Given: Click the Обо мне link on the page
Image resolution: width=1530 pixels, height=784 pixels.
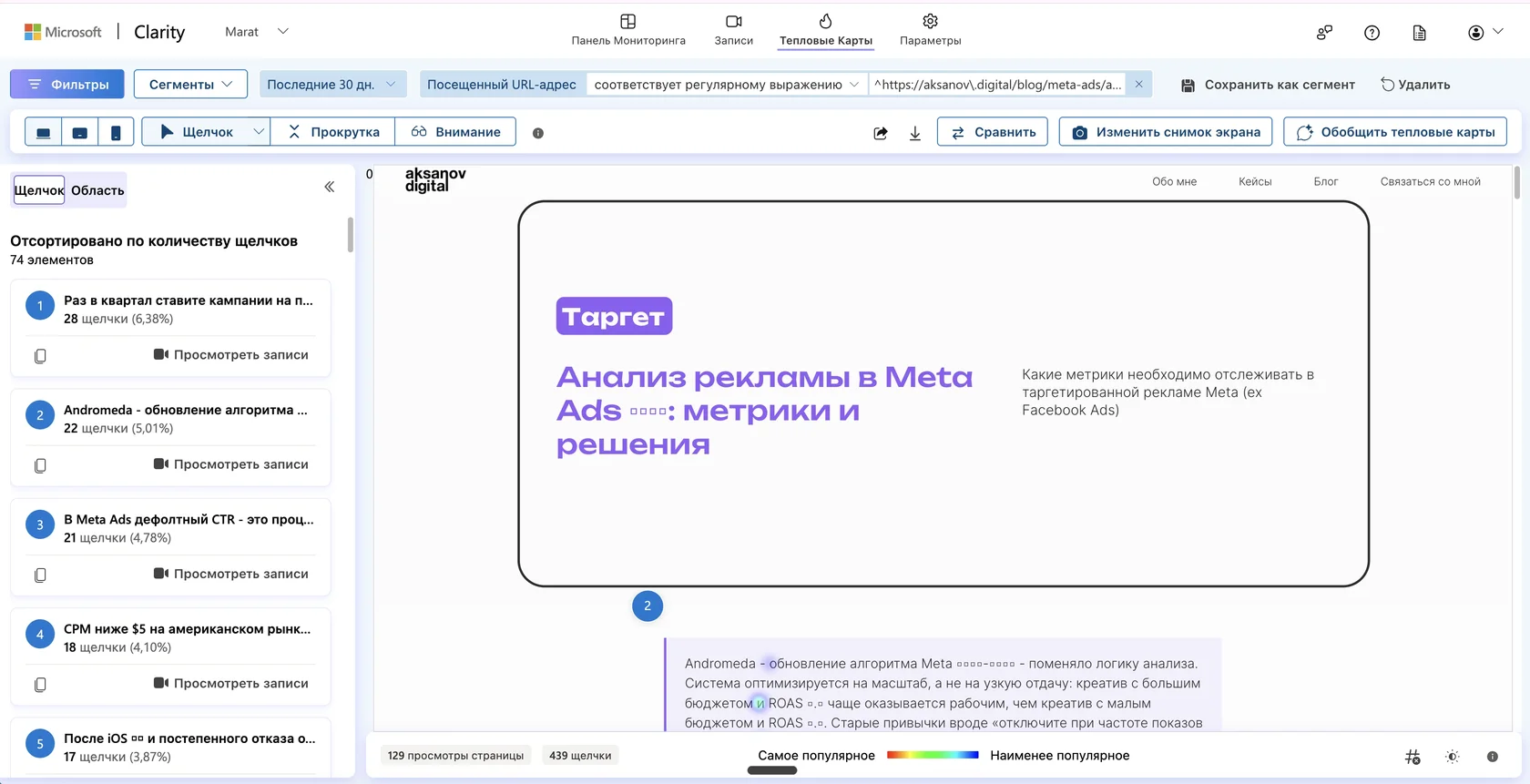Looking at the screenshot, I should (1174, 181).
